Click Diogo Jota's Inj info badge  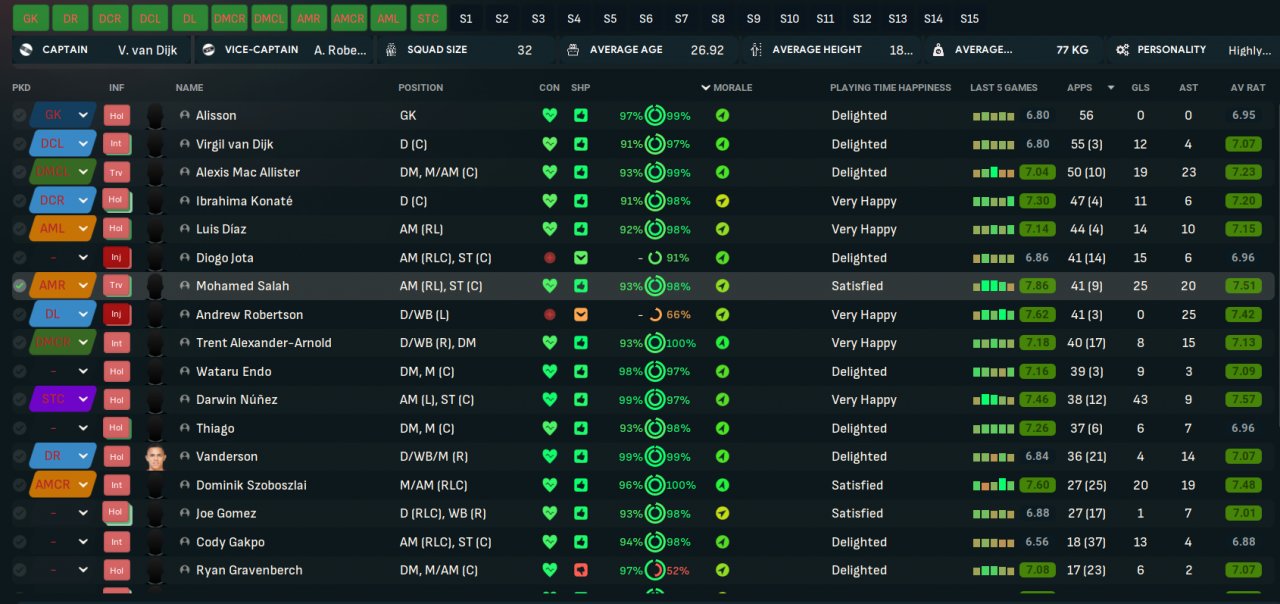pyautogui.click(x=116, y=258)
